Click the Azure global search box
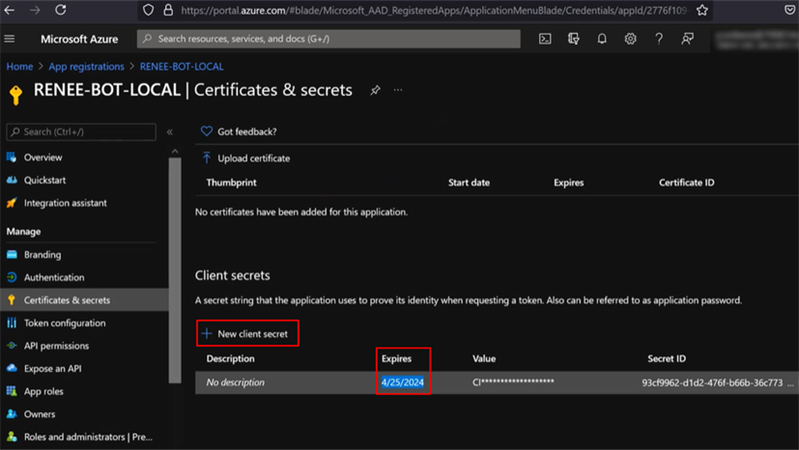 click(x=329, y=39)
